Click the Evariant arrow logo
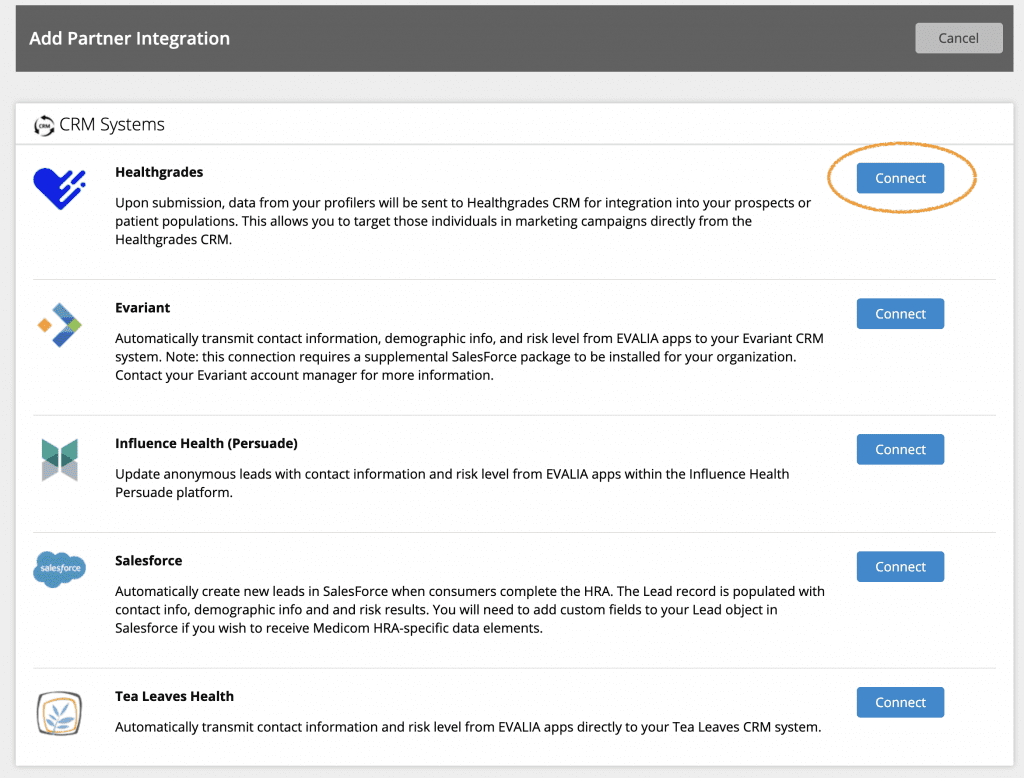 tap(59, 325)
